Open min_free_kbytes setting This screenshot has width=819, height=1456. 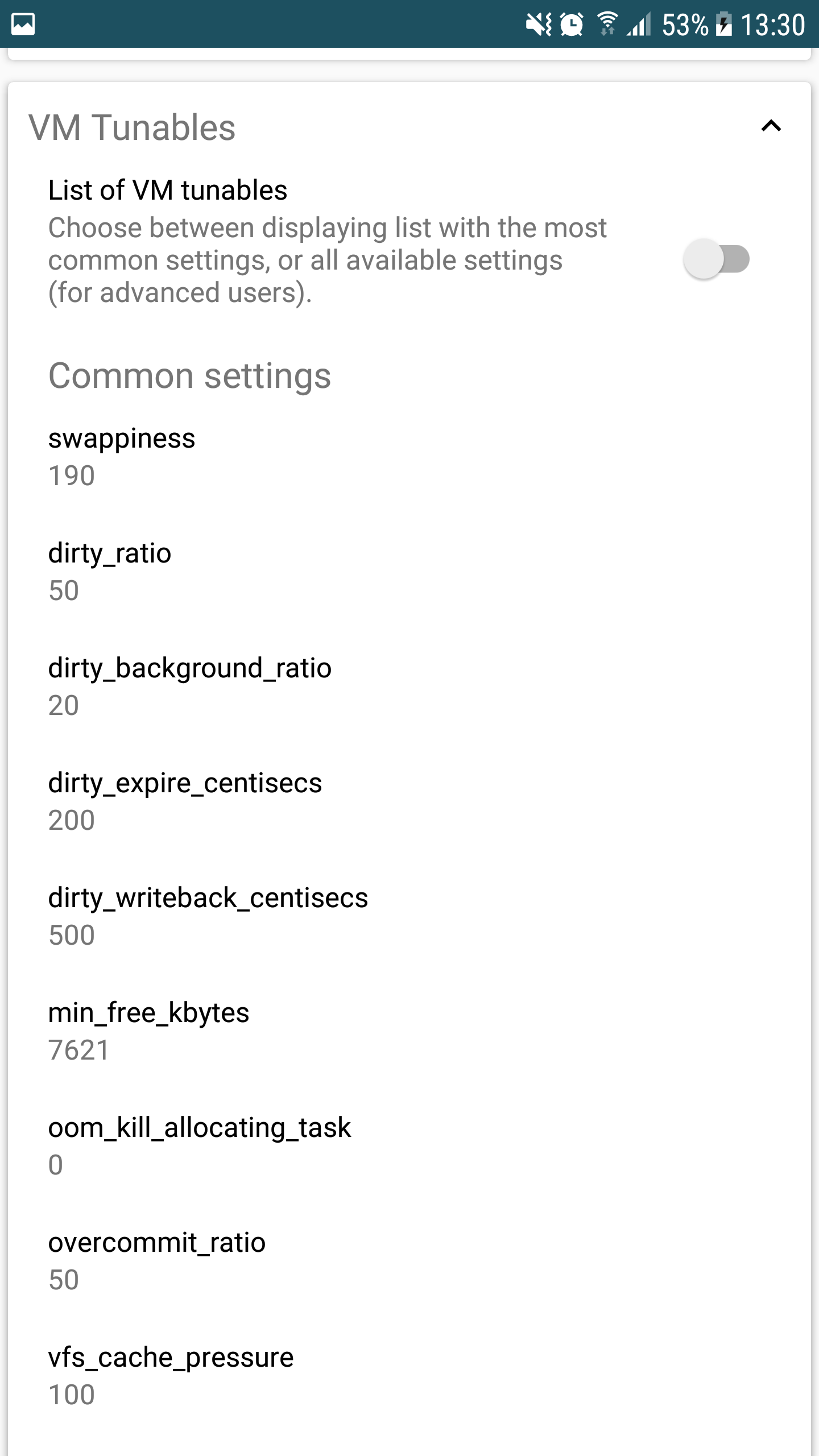pyautogui.click(x=409, y=1031)
